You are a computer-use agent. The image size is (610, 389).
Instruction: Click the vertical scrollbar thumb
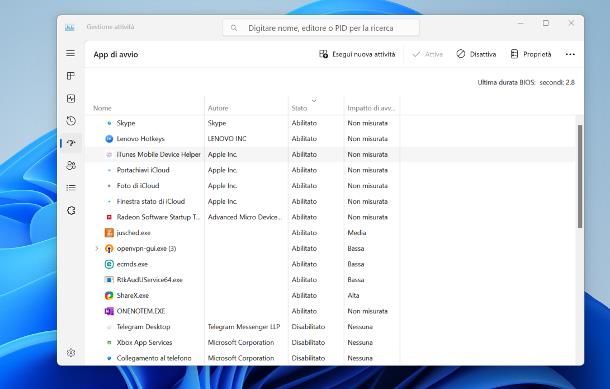click(x=580, y=176)
